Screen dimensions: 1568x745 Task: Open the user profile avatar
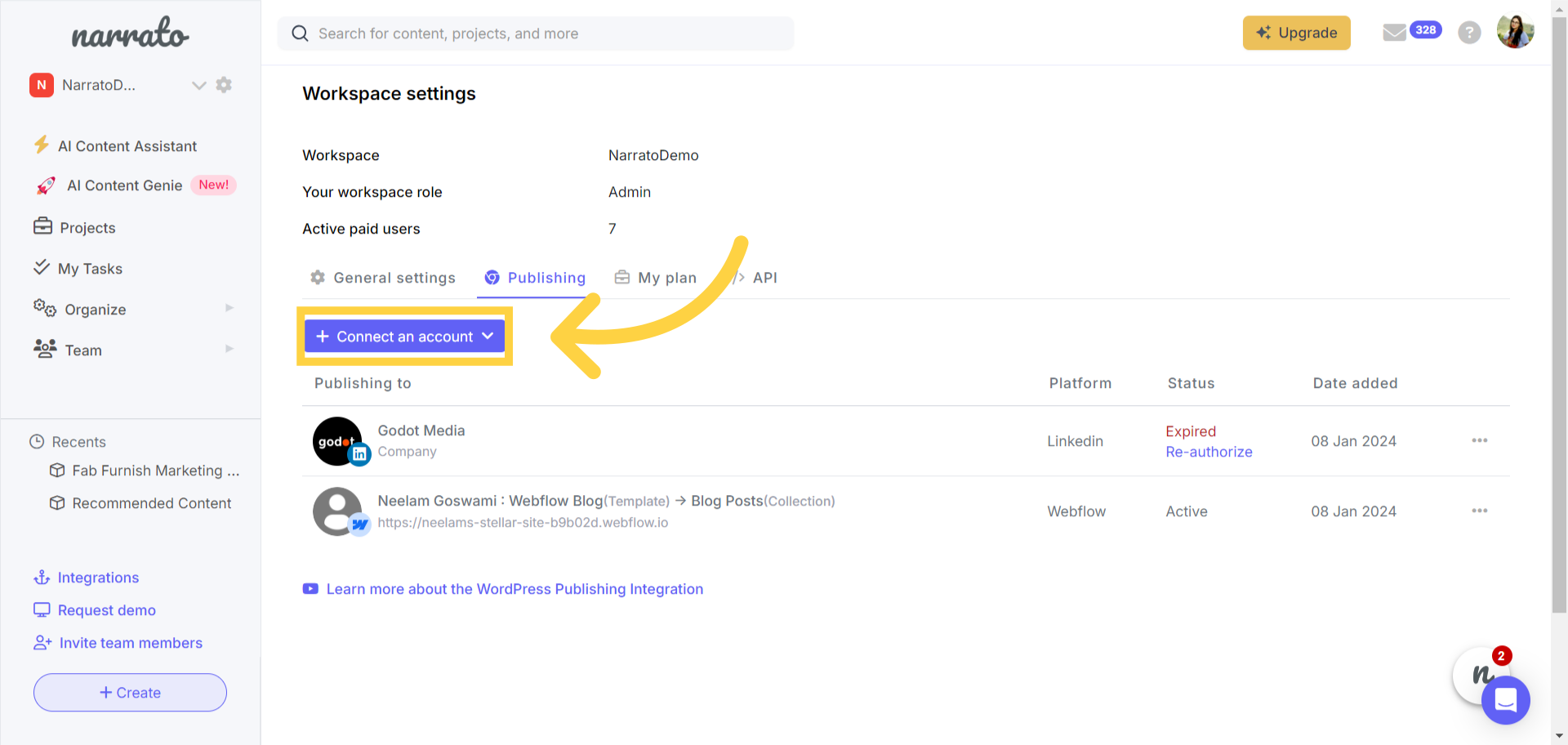(1515, 32)
